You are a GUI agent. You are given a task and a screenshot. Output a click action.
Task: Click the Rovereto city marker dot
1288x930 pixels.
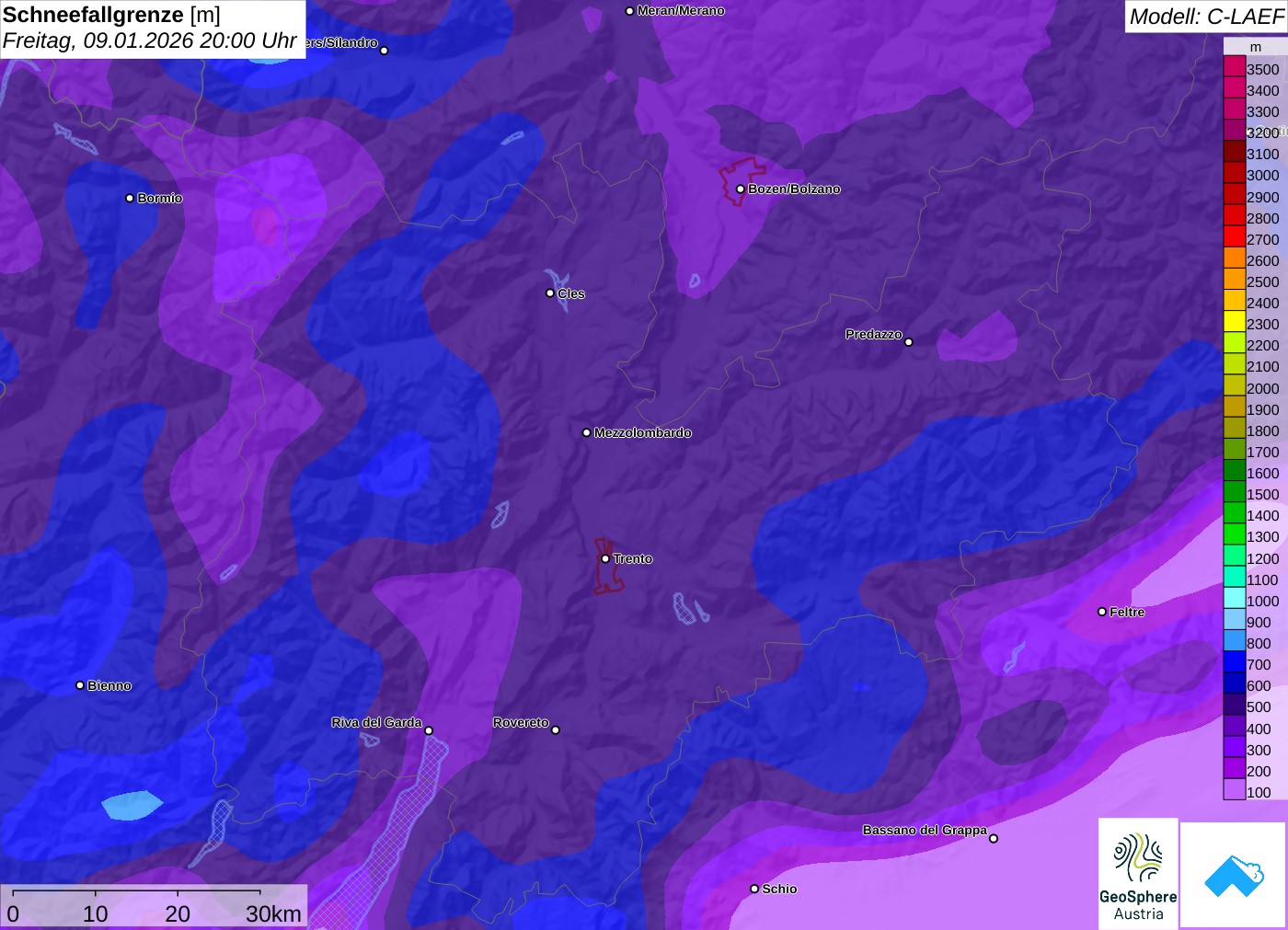[x=556, y=730]
